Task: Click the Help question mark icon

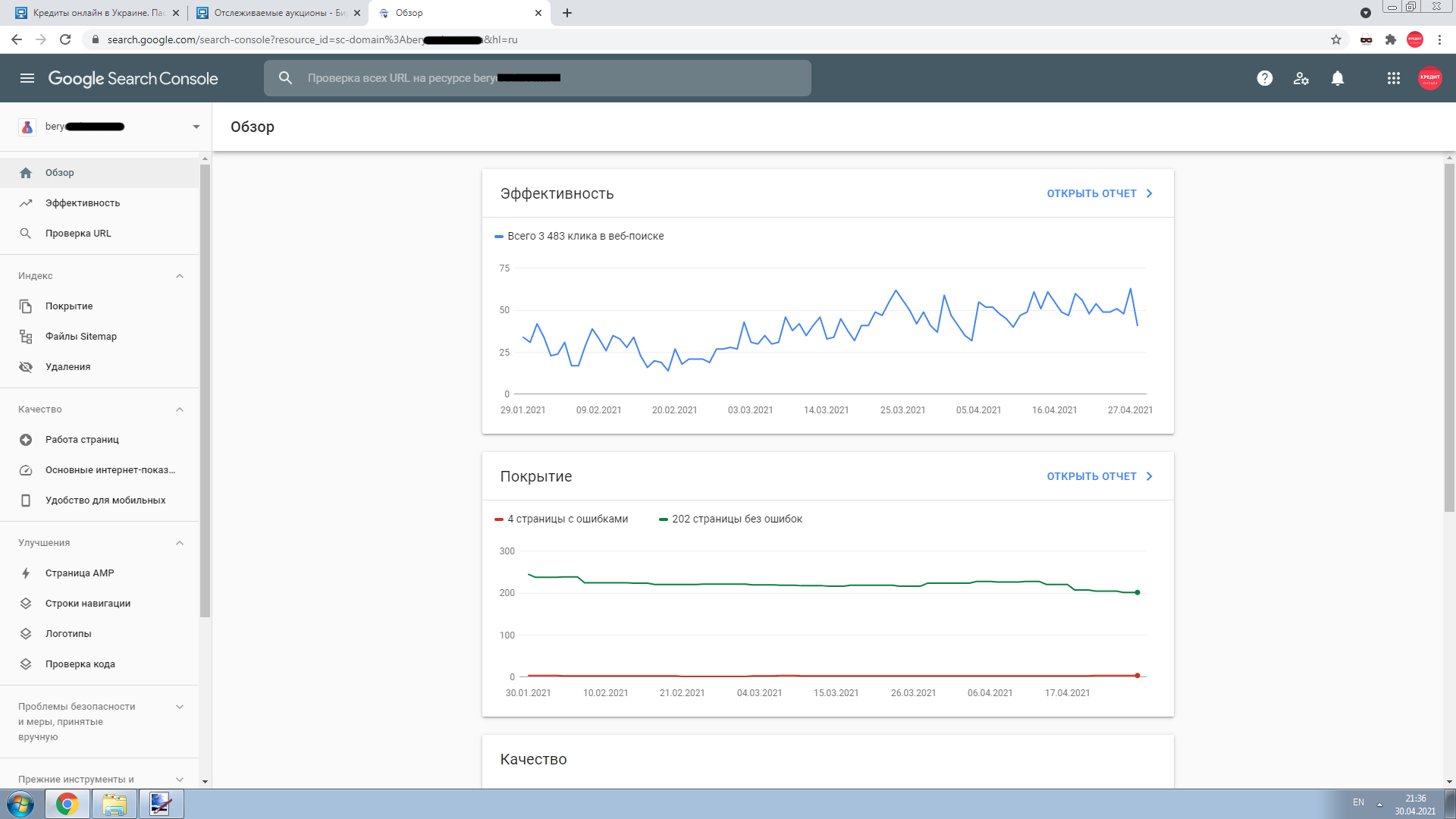Action: (x=1264, y=78)
